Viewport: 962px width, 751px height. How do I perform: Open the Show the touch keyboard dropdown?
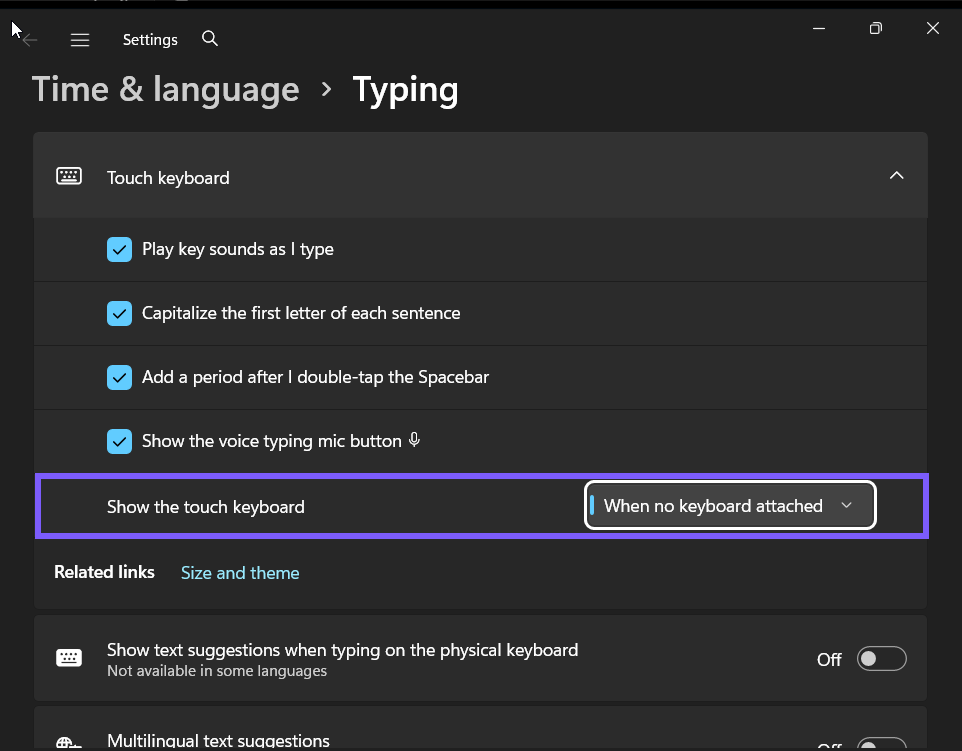(730, 506)
